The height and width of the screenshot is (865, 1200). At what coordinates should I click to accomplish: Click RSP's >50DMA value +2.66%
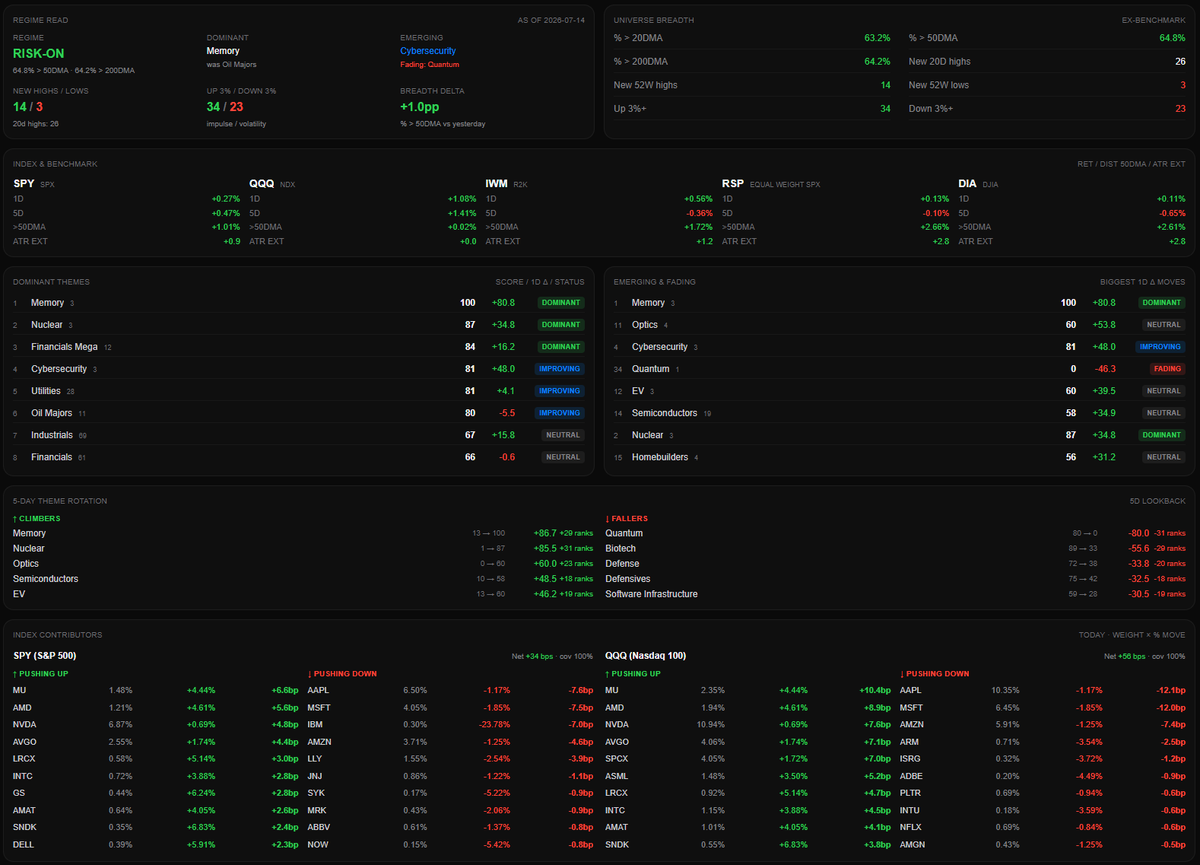point(935,227)
